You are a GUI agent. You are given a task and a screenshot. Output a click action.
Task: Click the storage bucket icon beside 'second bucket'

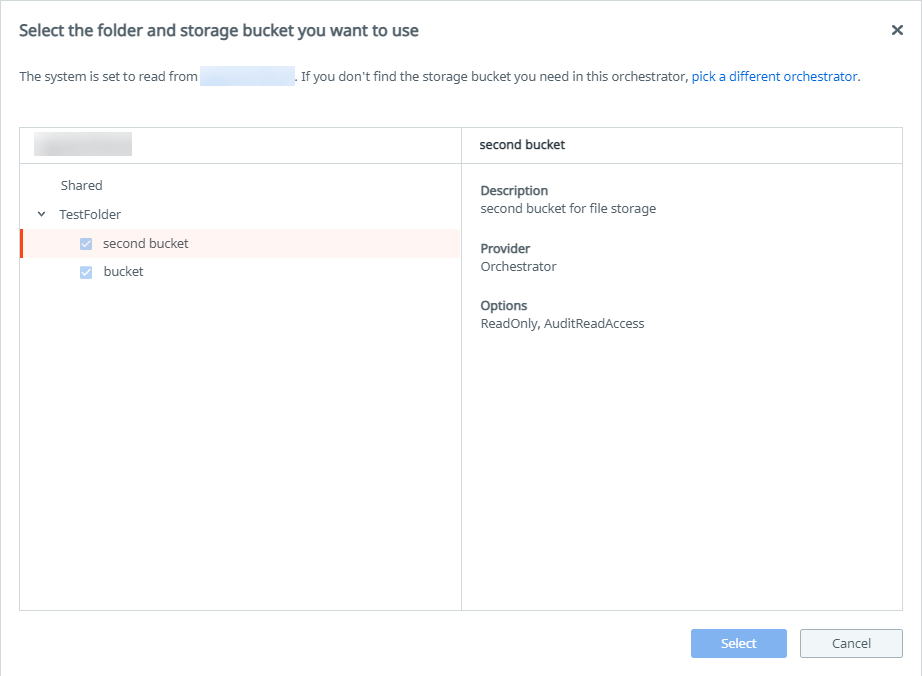click(86, 243)
